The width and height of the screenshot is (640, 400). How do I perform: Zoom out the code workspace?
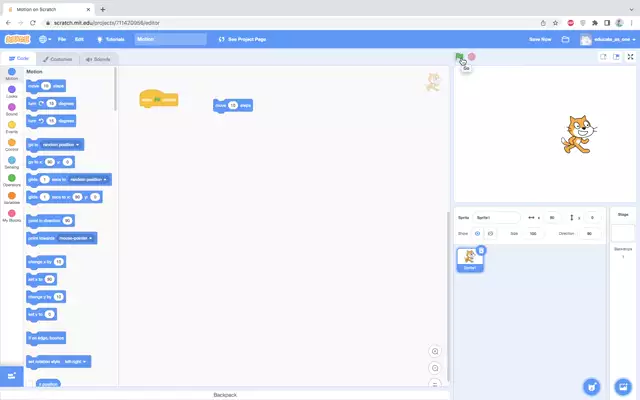[435, 368]
